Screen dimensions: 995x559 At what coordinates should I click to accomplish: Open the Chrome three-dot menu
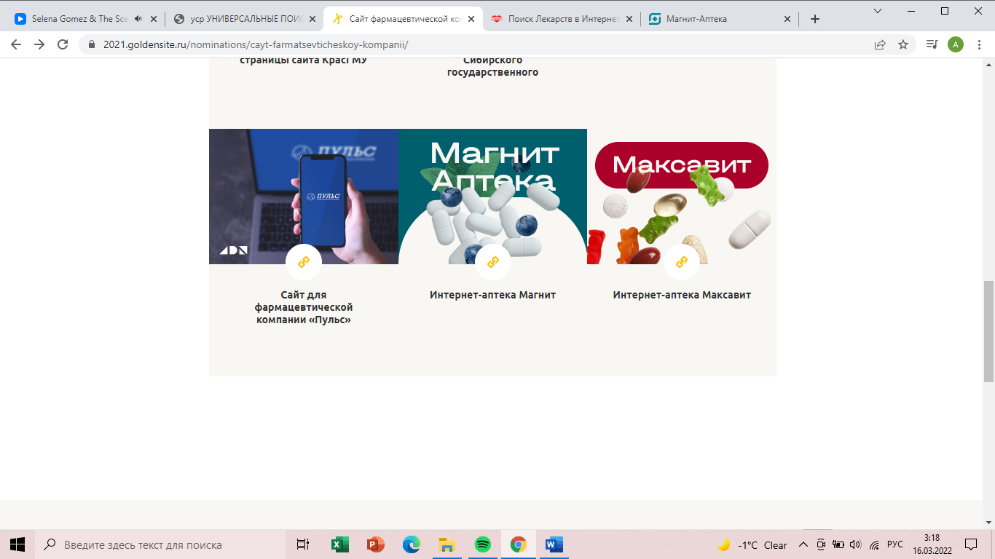coord(979,44)
